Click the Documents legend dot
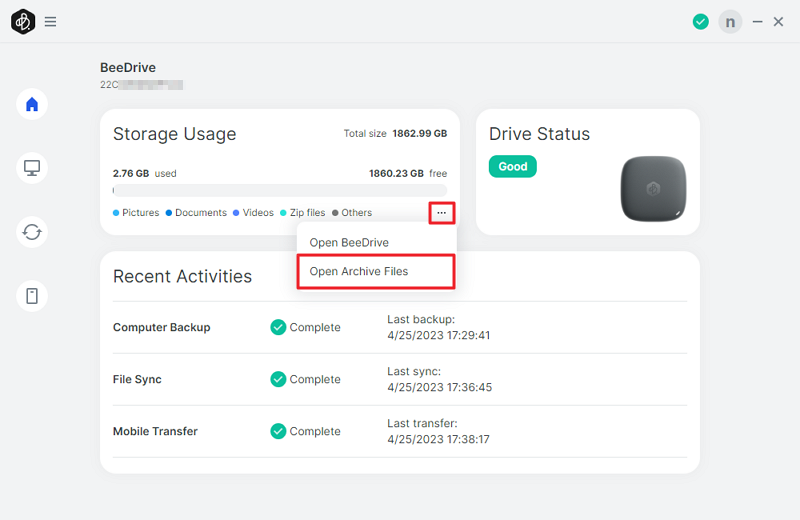Viewport: 800px width, 520px height. pos(169,213)
